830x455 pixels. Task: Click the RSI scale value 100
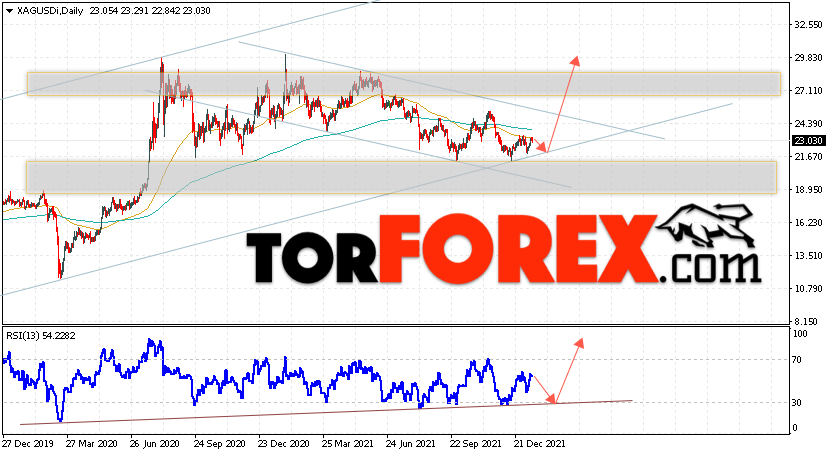pyautogui.click(x=800, y=334)
